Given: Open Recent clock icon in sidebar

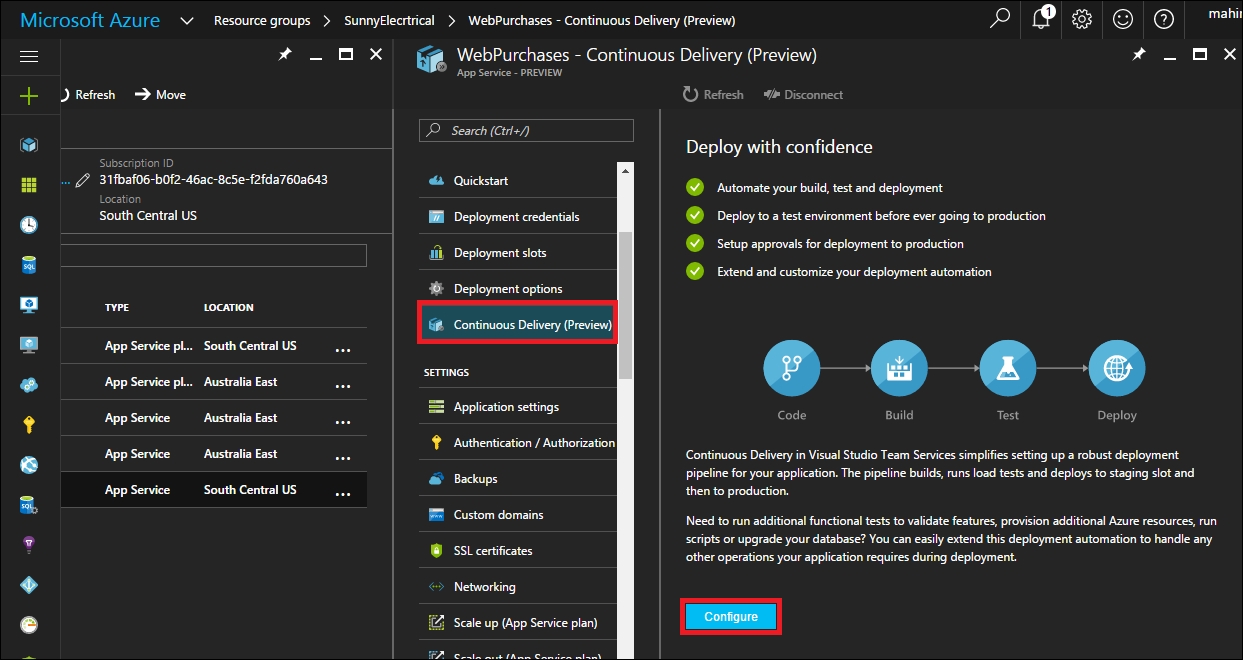Looking at the screenshot, I should 29,225.
